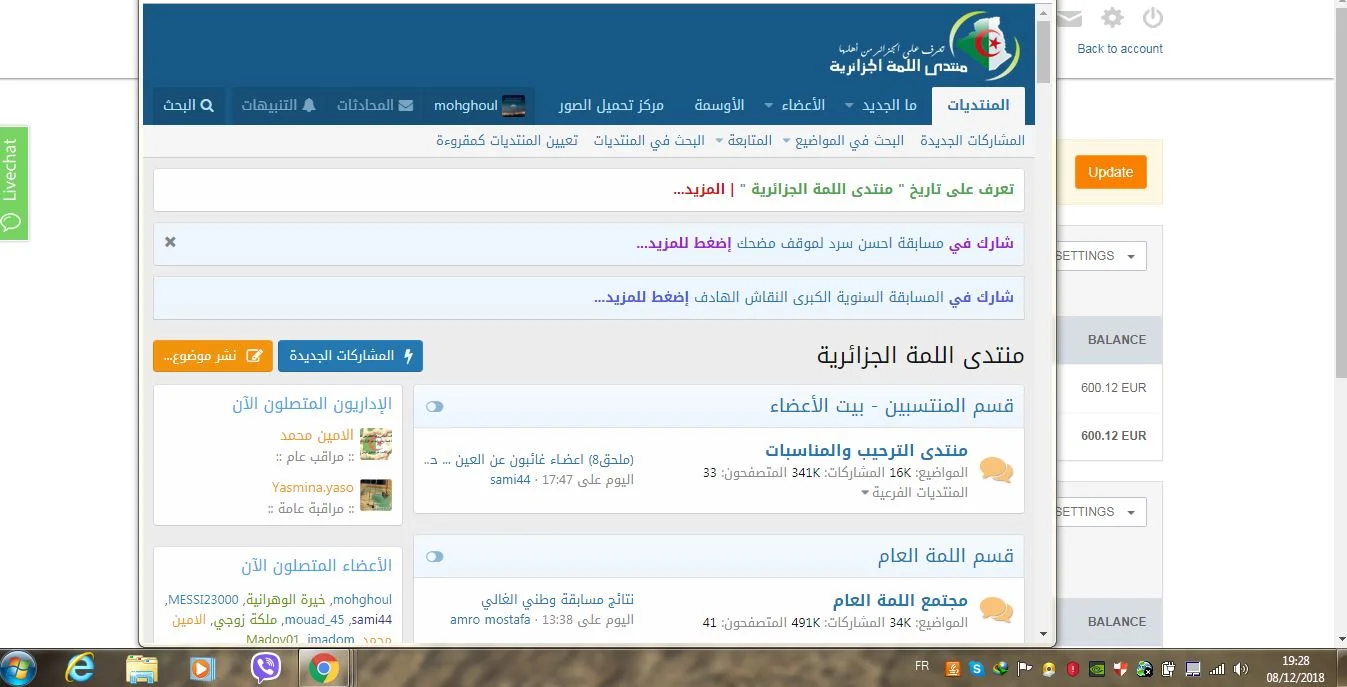
Task: Open the المحادثات conversations envelope
Action: tap(375, 105)
